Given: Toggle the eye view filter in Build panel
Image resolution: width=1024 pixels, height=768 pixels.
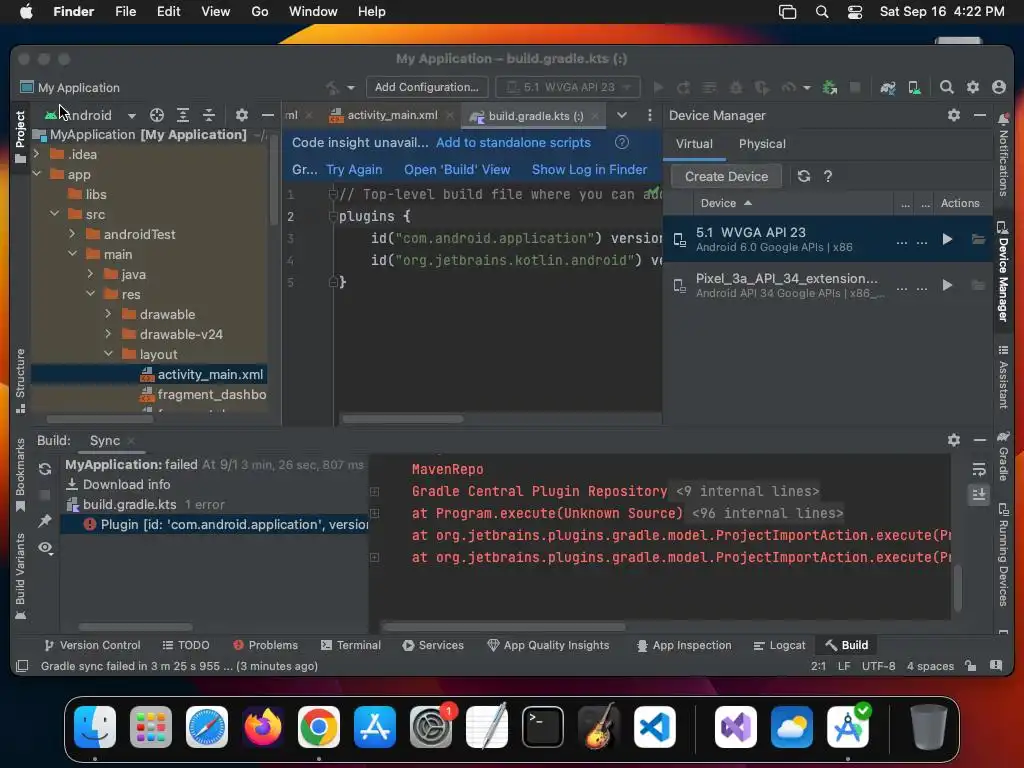Looking at the screenshot, I should [45, 547].
